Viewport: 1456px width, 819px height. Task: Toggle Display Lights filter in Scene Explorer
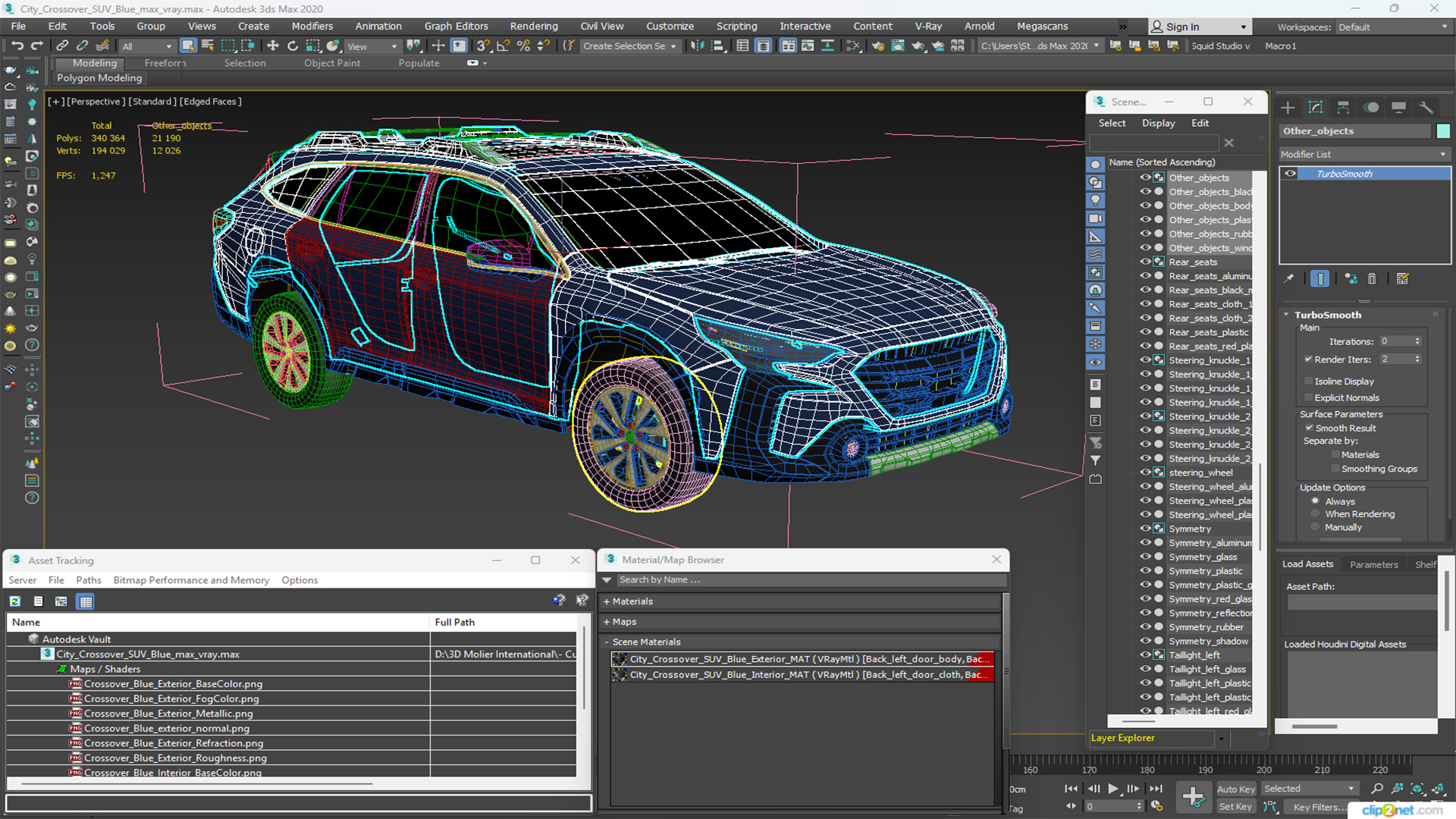pyautogui.click(x=1095, y=200)
